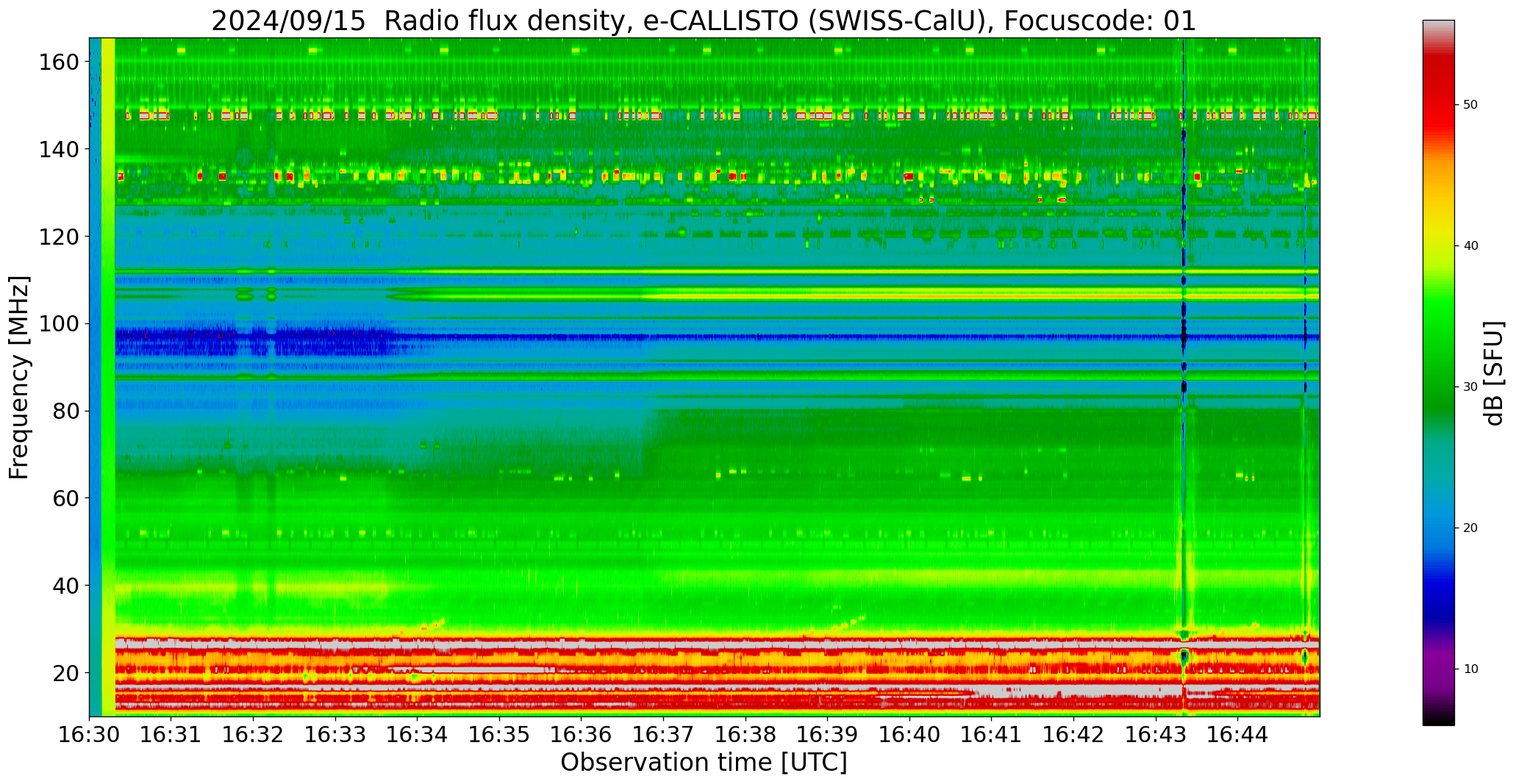Click the 16:41 time tick label
Screen dimensions: 1516x784
tap(991, 734)
